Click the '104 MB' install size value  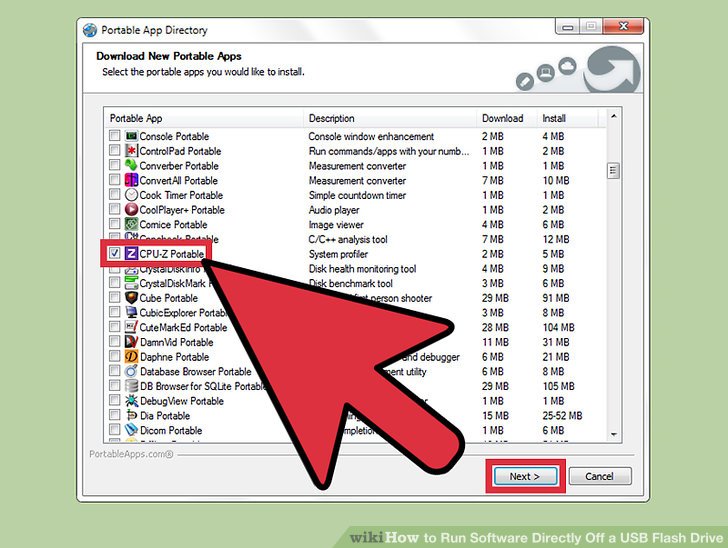tap(559, 327)
